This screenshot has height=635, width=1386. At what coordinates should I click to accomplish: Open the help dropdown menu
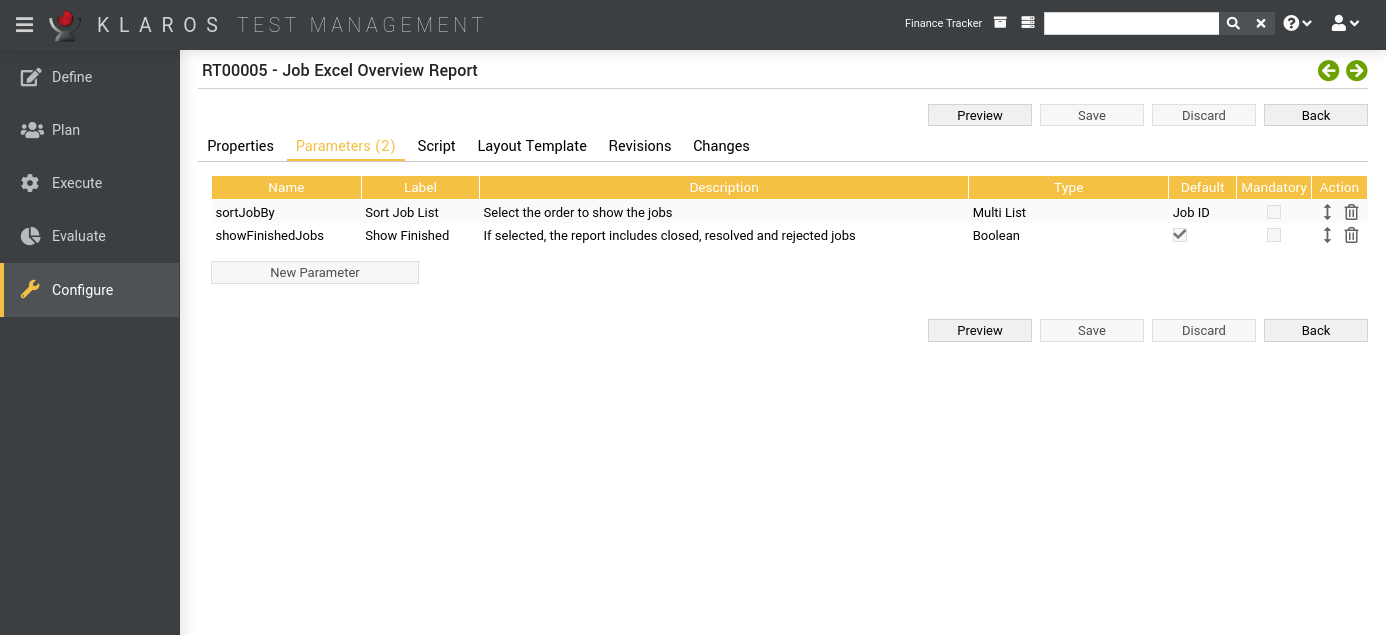(1296, 22)
